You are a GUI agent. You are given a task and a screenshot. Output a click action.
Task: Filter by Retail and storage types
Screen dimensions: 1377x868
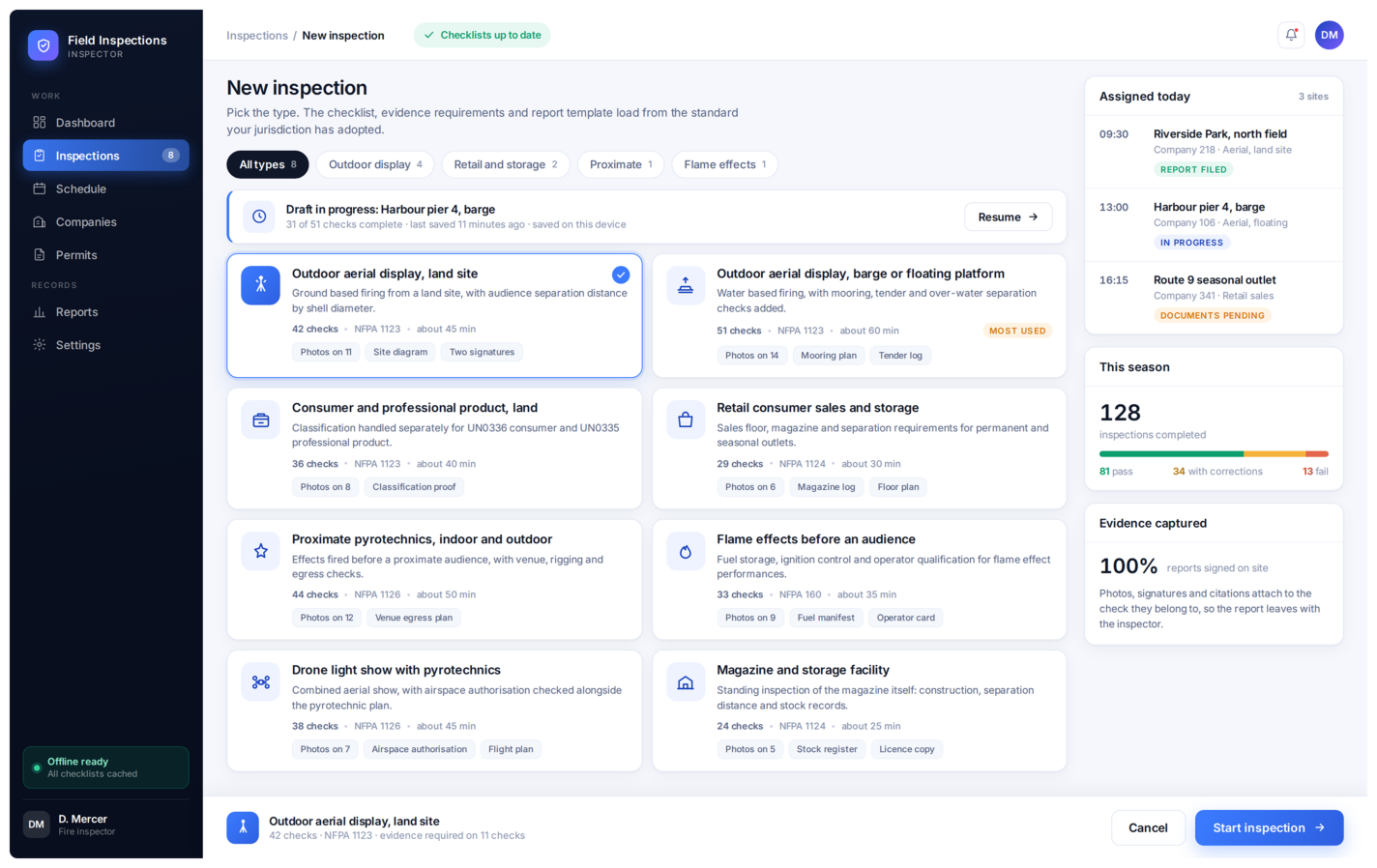click(x=506, y=164)
